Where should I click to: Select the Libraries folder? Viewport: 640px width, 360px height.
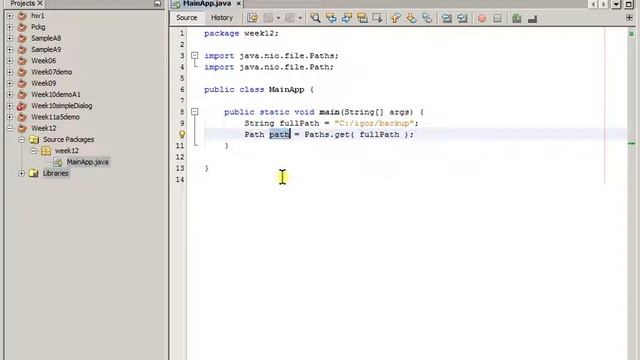[x=56, y=173]
